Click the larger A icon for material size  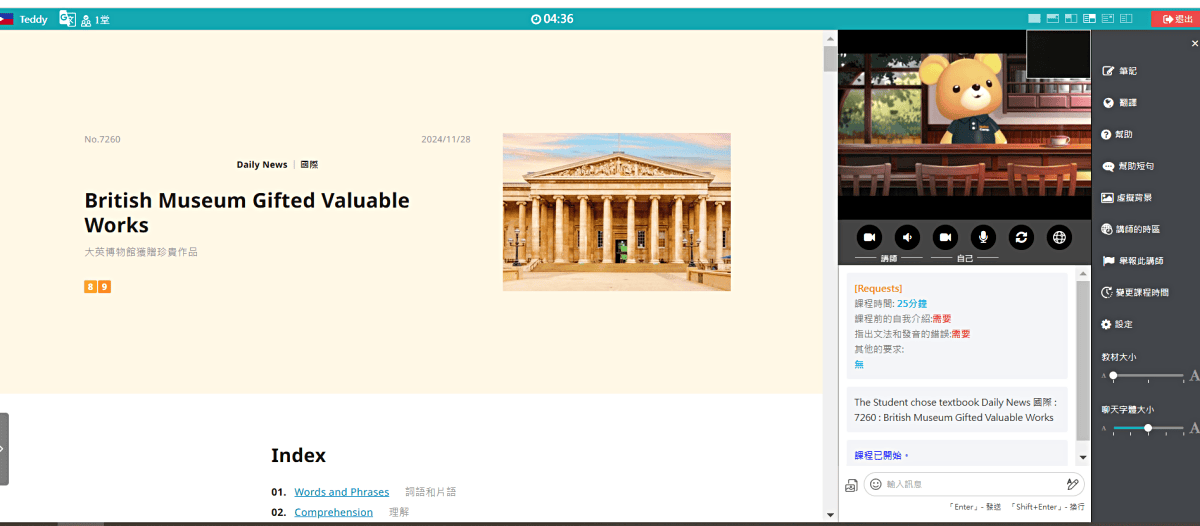coord(1194,376)
